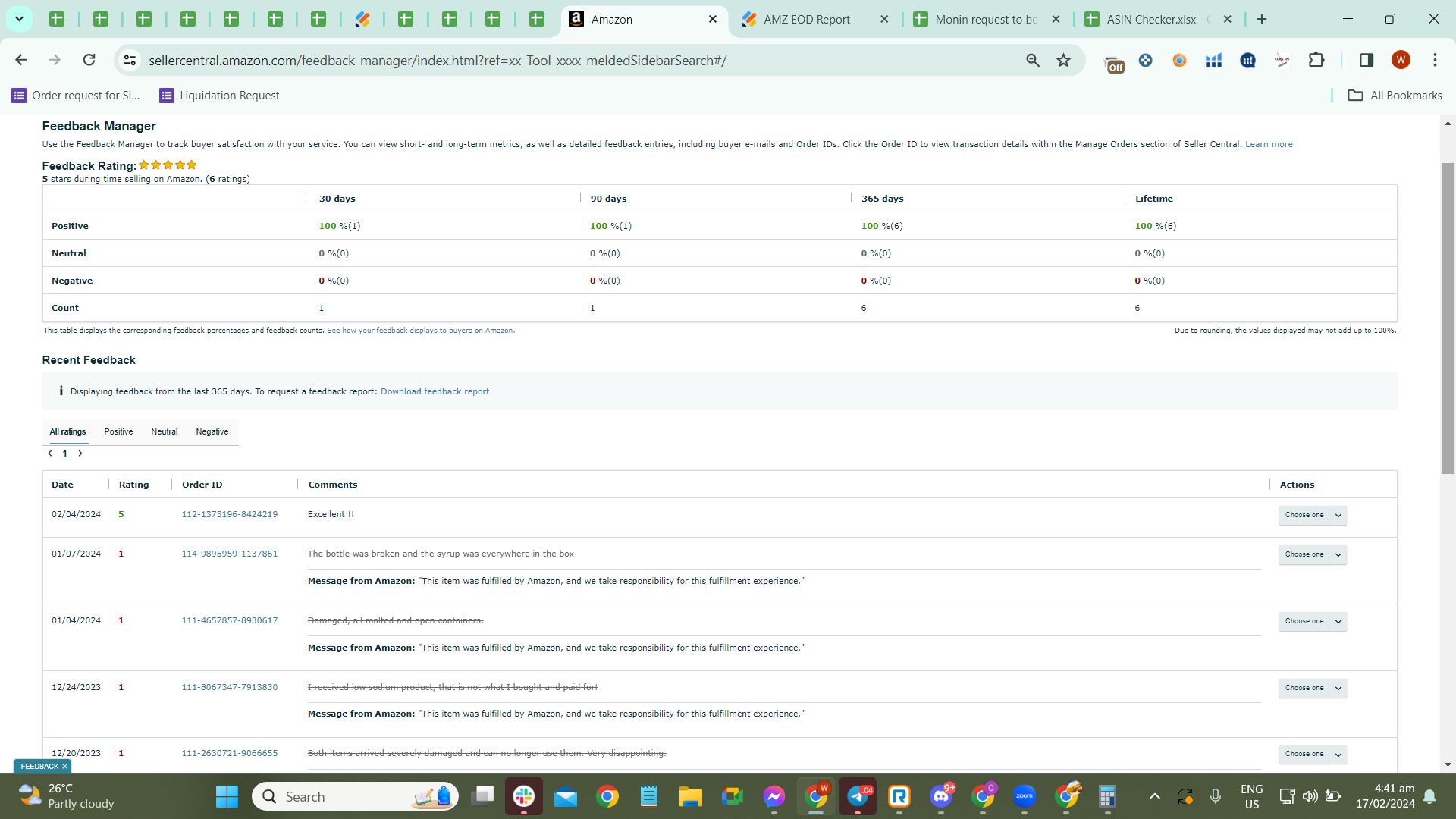This screenshot has height=819, width=1456.
Task: Click Download feedback report link
Action: [435, 391]
